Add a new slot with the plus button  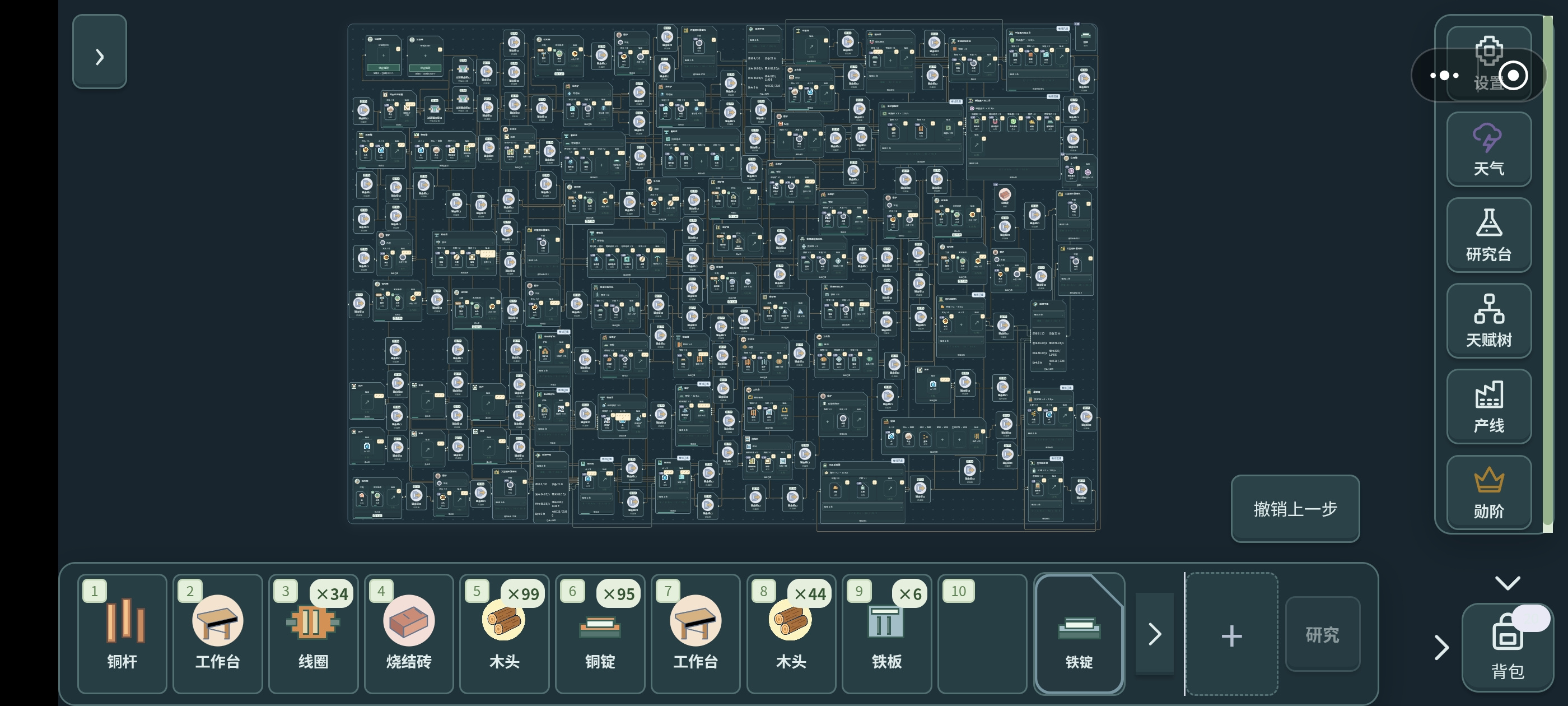pos(1231,634)
